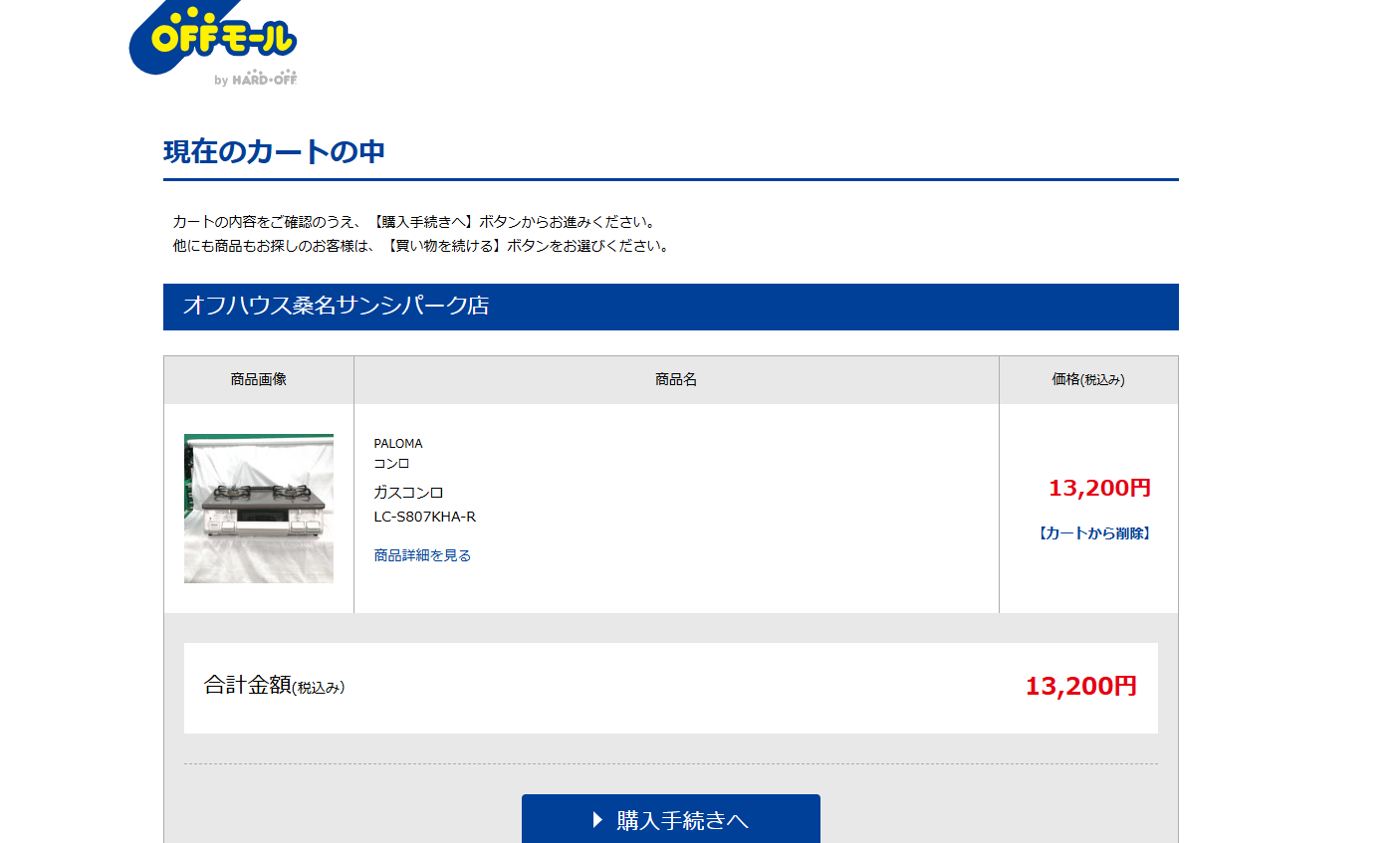Screen dimensions: 1400x843
Task: Click the コンロ category text
Action: tap(391, 464)
